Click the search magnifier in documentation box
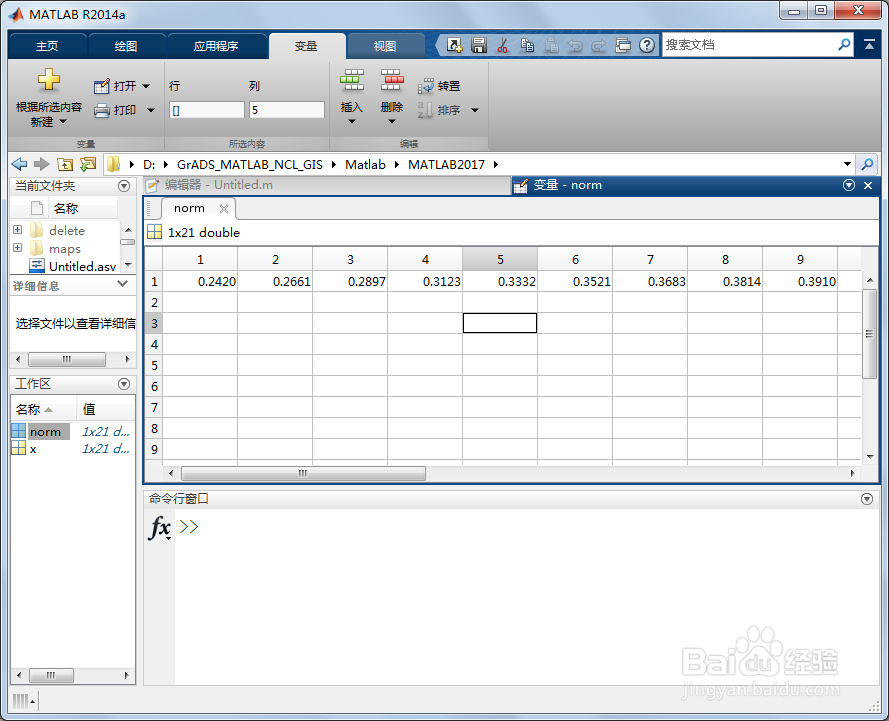Viewport: 889px width, 721px height. [x=844, y=45]
